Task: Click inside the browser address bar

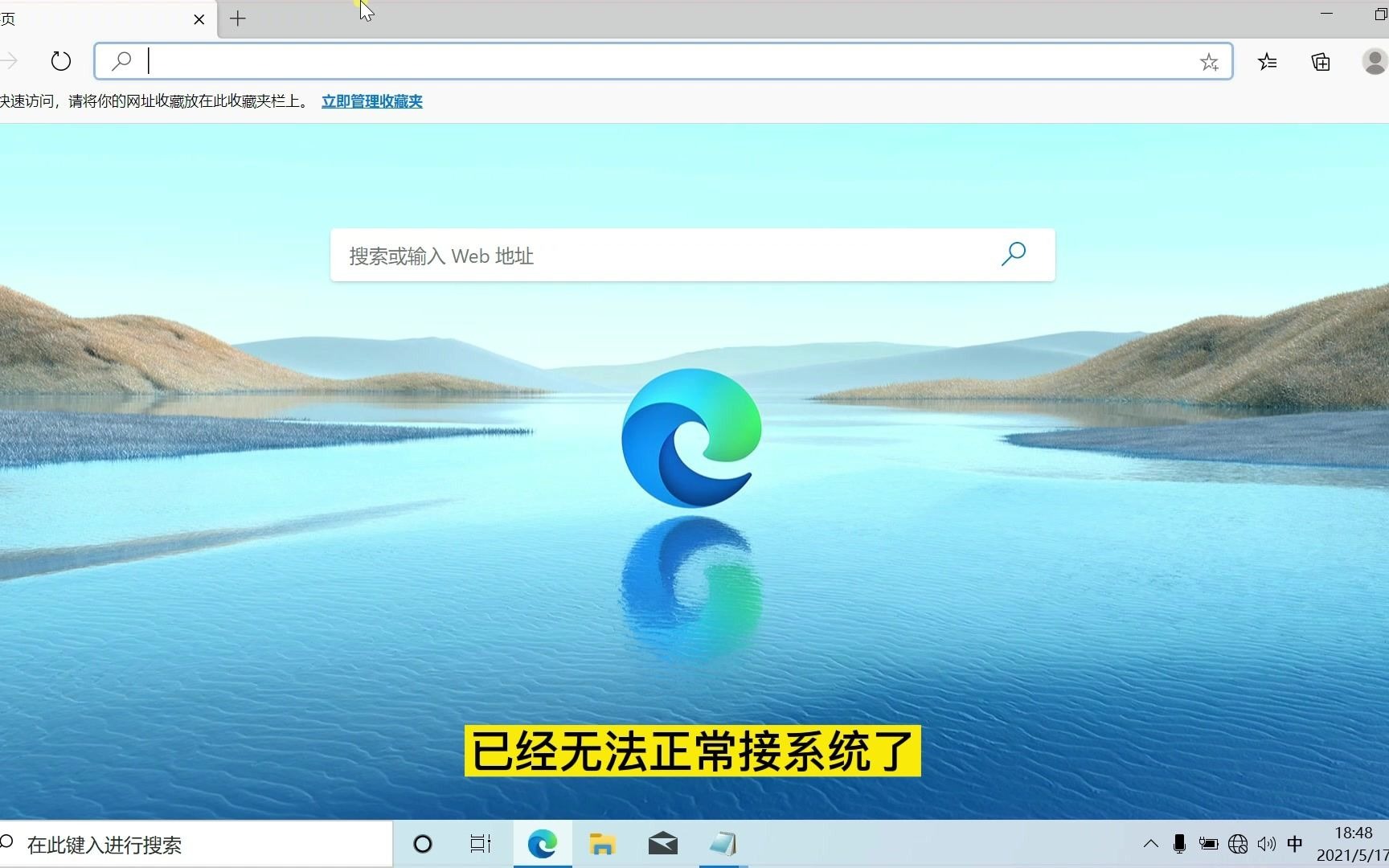Action: (x=663, y=61)
